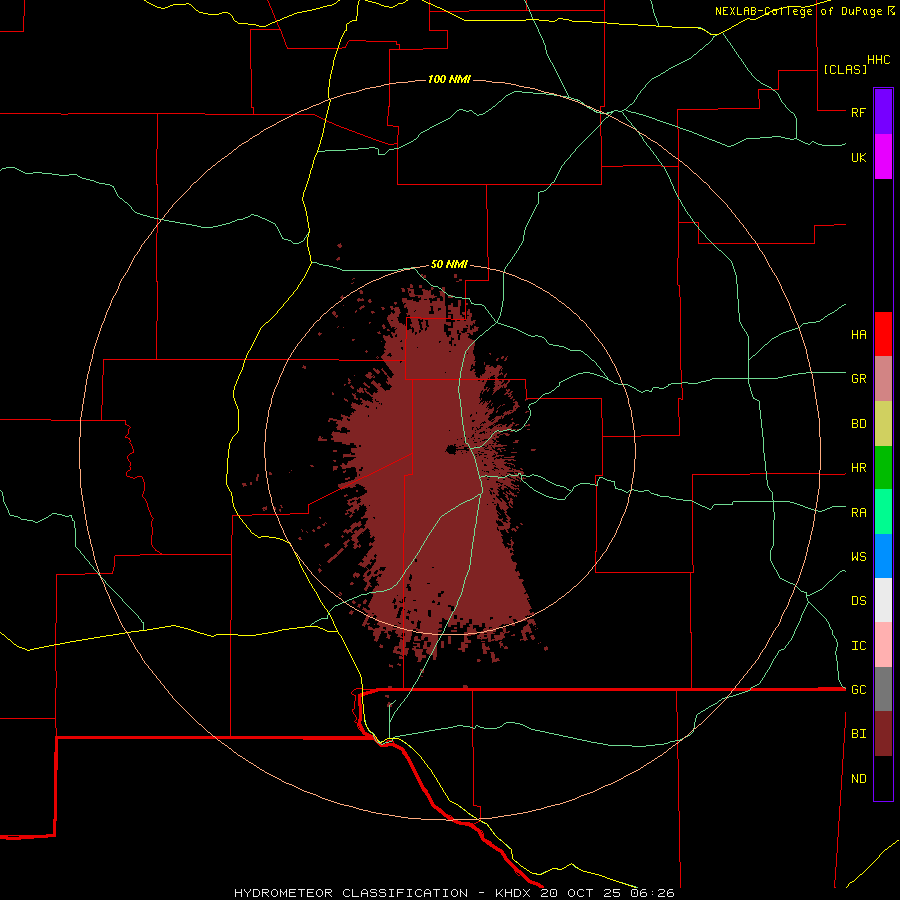Viewport: 900px width, 900px height.
Task: Click the "HHC" product label
Action: click(878, 60)
